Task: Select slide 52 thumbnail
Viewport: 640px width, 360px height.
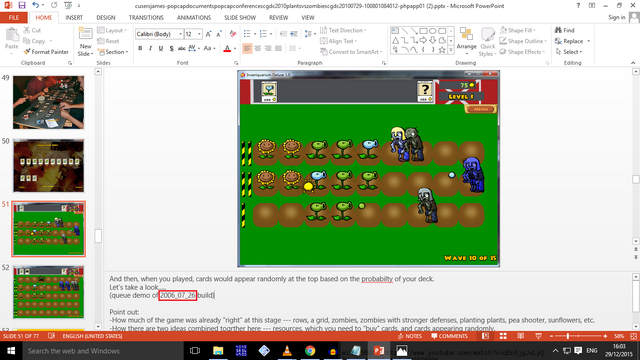Action: pyautogui.click(x=49, y=292)
